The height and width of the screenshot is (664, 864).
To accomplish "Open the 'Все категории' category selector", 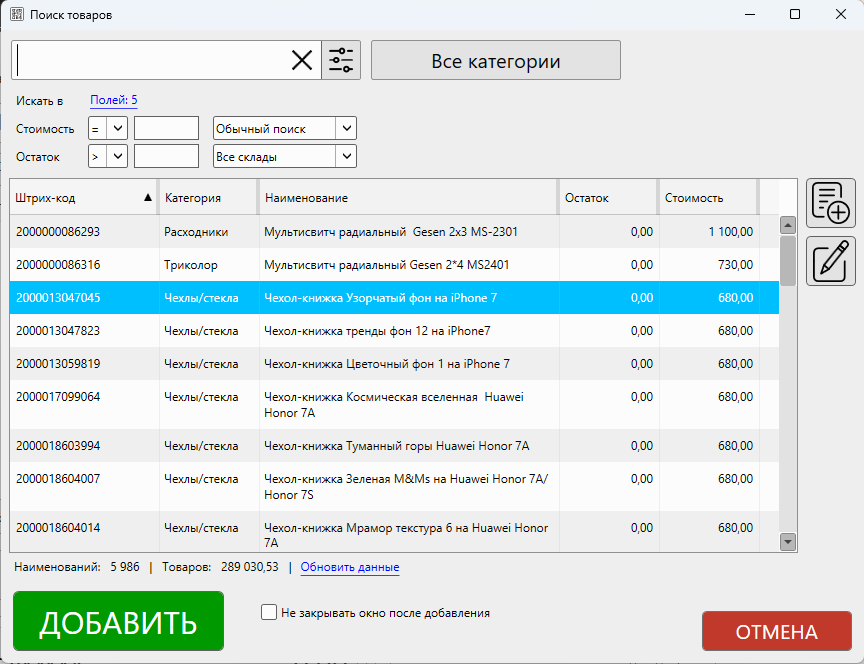I will (x=495, y=60).
